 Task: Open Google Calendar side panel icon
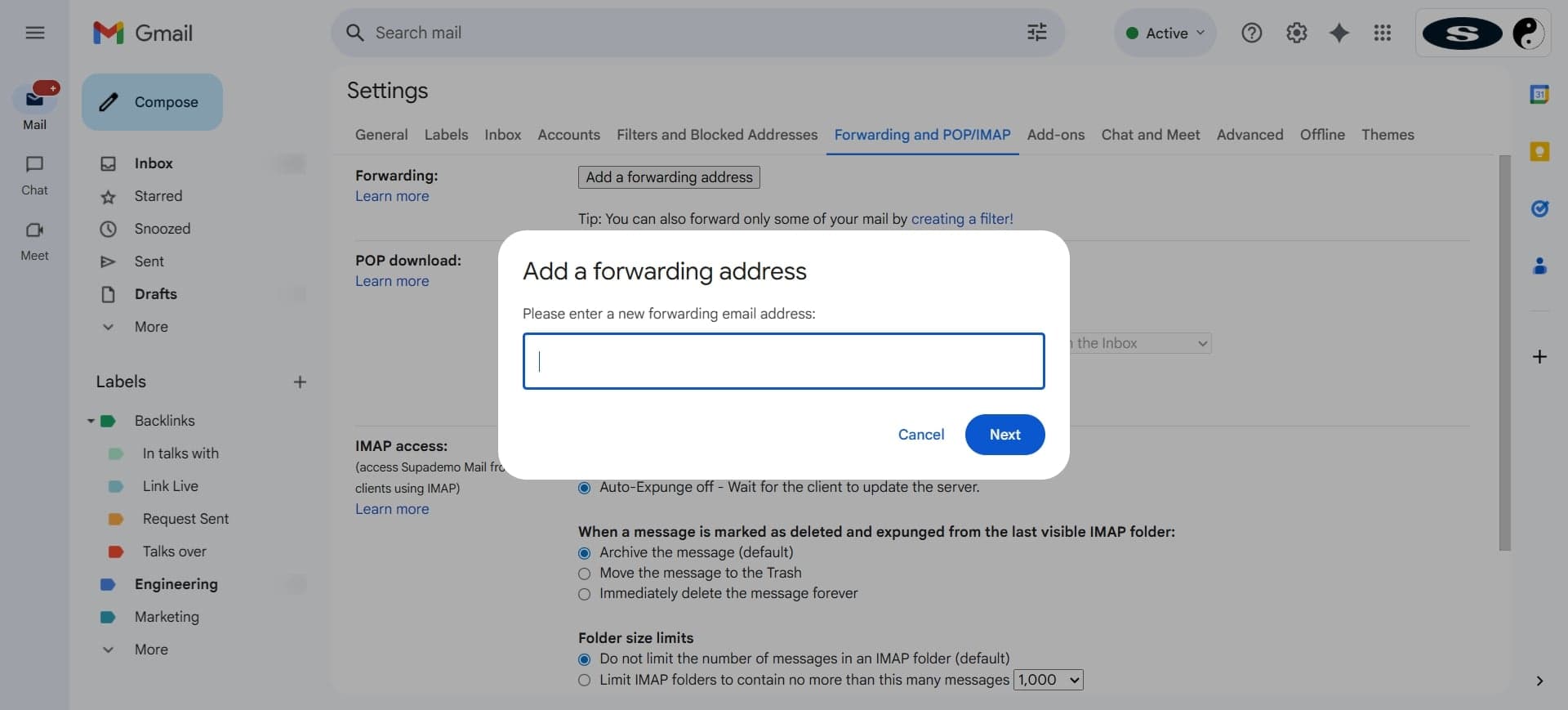1539,94
